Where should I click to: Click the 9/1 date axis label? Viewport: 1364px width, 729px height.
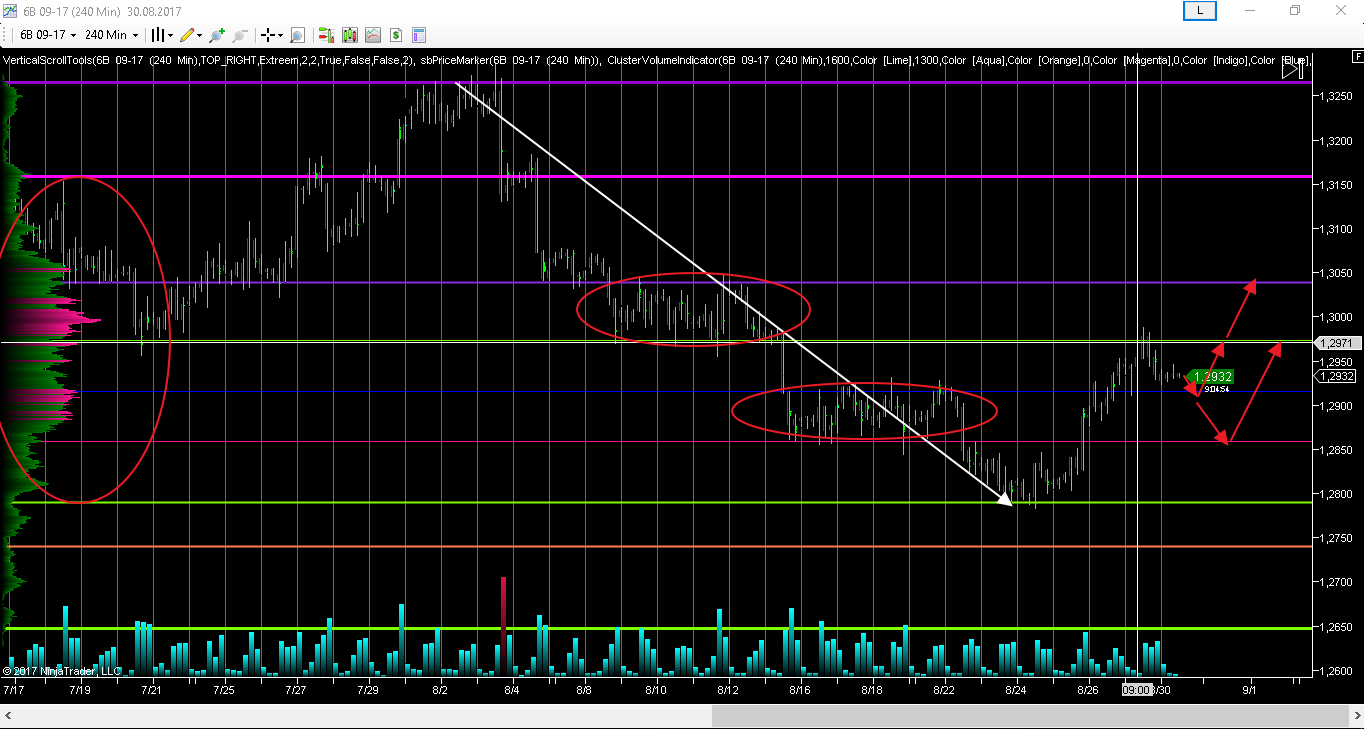1250,690
